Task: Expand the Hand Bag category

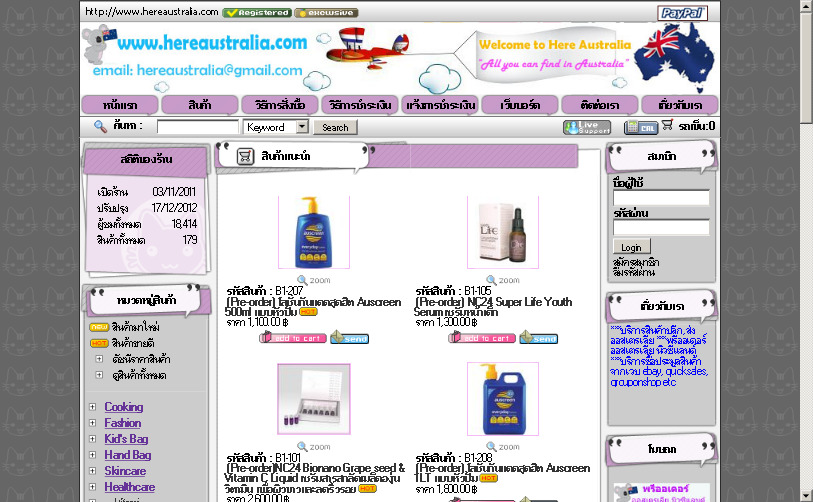Action: (92, 455)
